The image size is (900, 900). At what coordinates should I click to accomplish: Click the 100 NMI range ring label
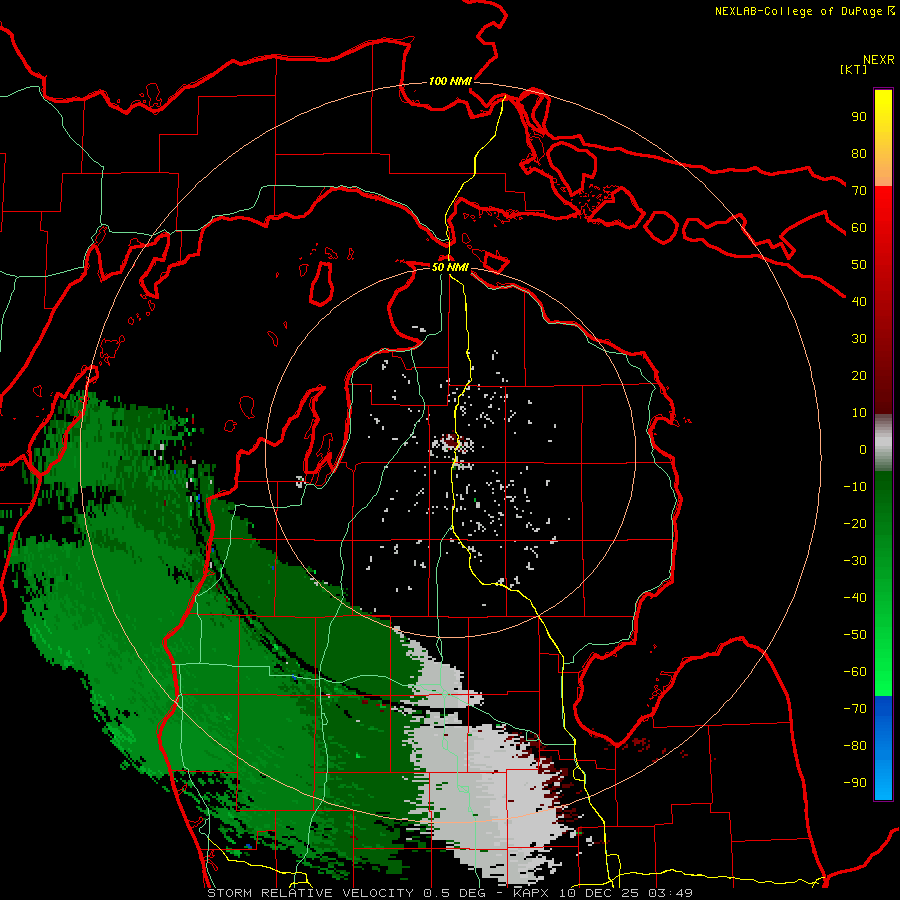coord(450,81)
